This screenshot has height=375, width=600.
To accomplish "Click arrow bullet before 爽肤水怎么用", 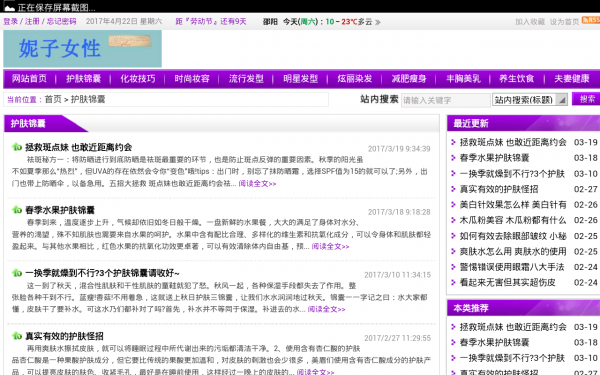I will 453,251.
